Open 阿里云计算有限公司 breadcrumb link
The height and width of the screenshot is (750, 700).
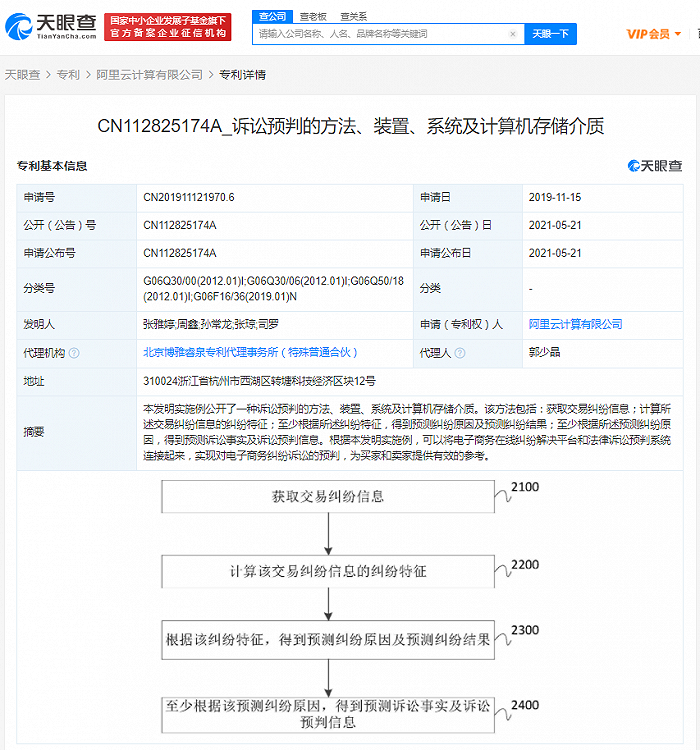coord(149,75)
